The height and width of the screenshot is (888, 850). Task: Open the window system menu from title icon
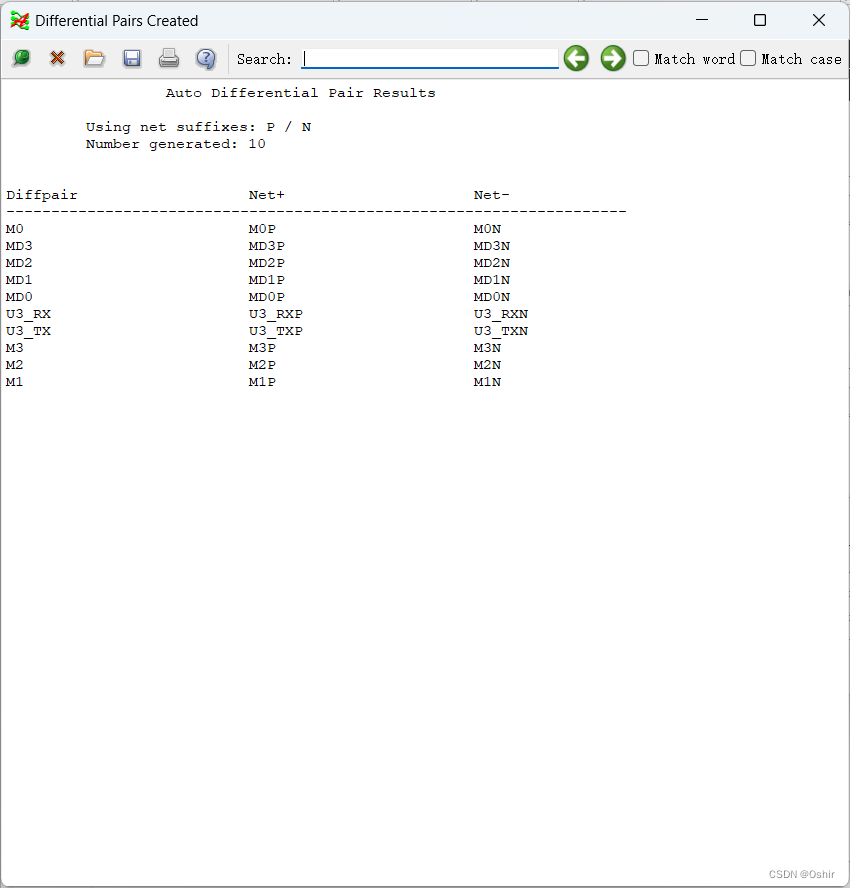[19, 20]
